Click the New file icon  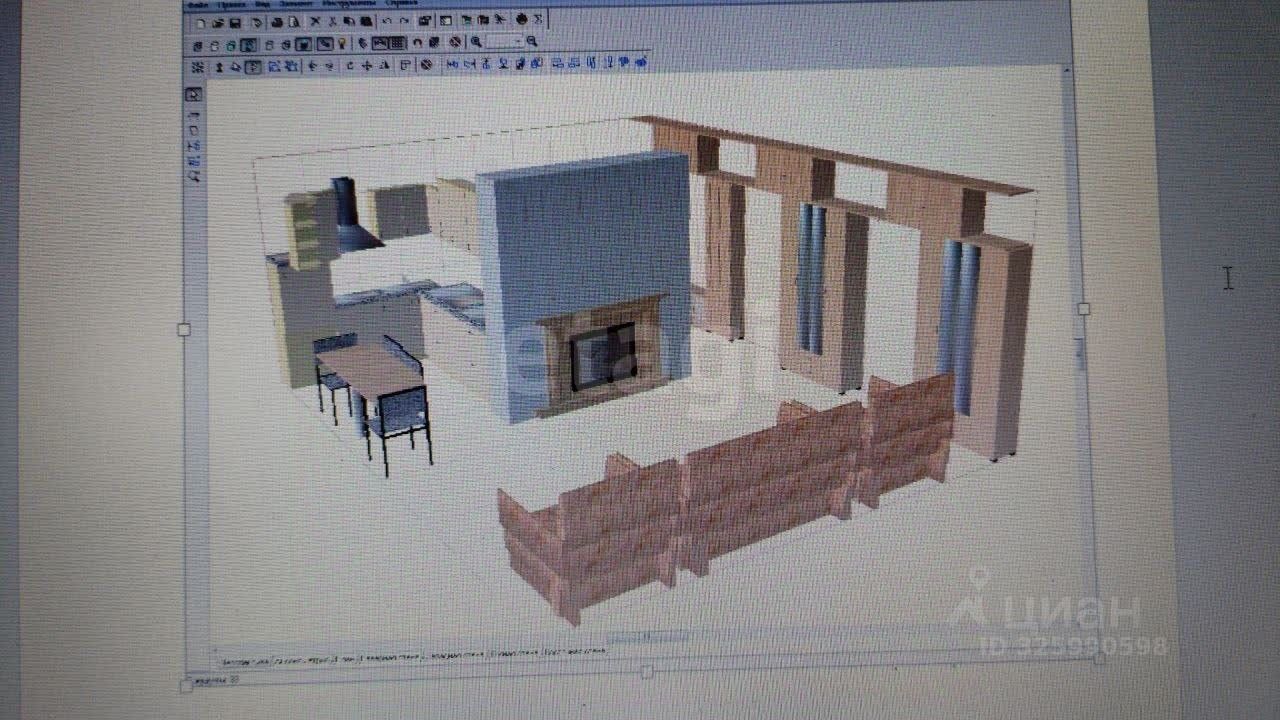[200, 22]
